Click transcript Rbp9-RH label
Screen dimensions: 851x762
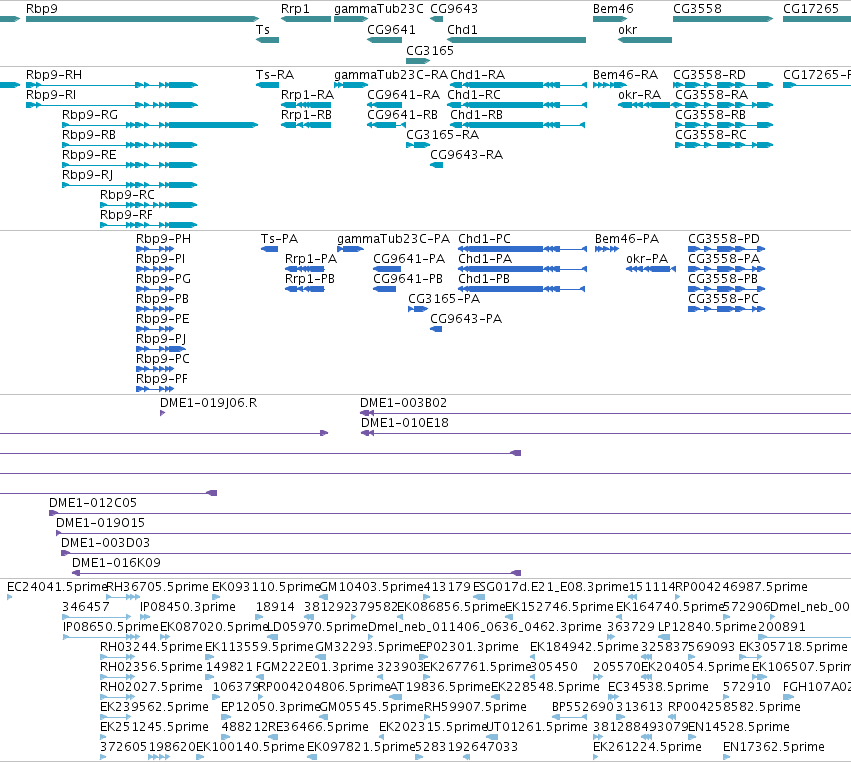coord(54,74)
